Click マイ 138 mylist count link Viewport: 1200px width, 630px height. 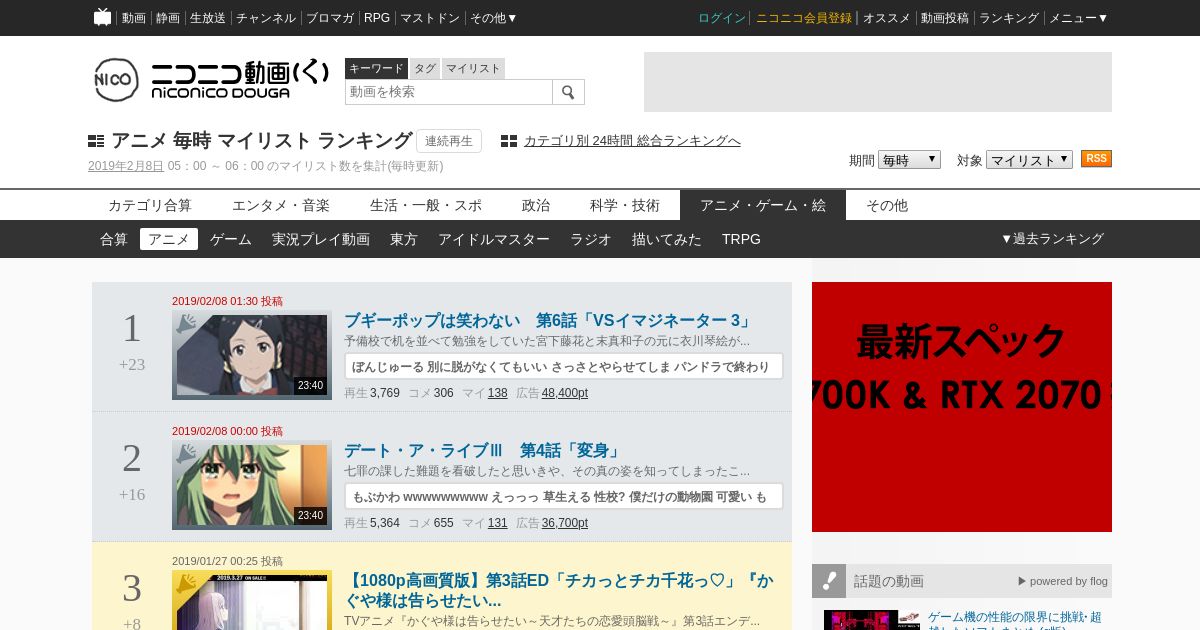click(x=498, y=393)
